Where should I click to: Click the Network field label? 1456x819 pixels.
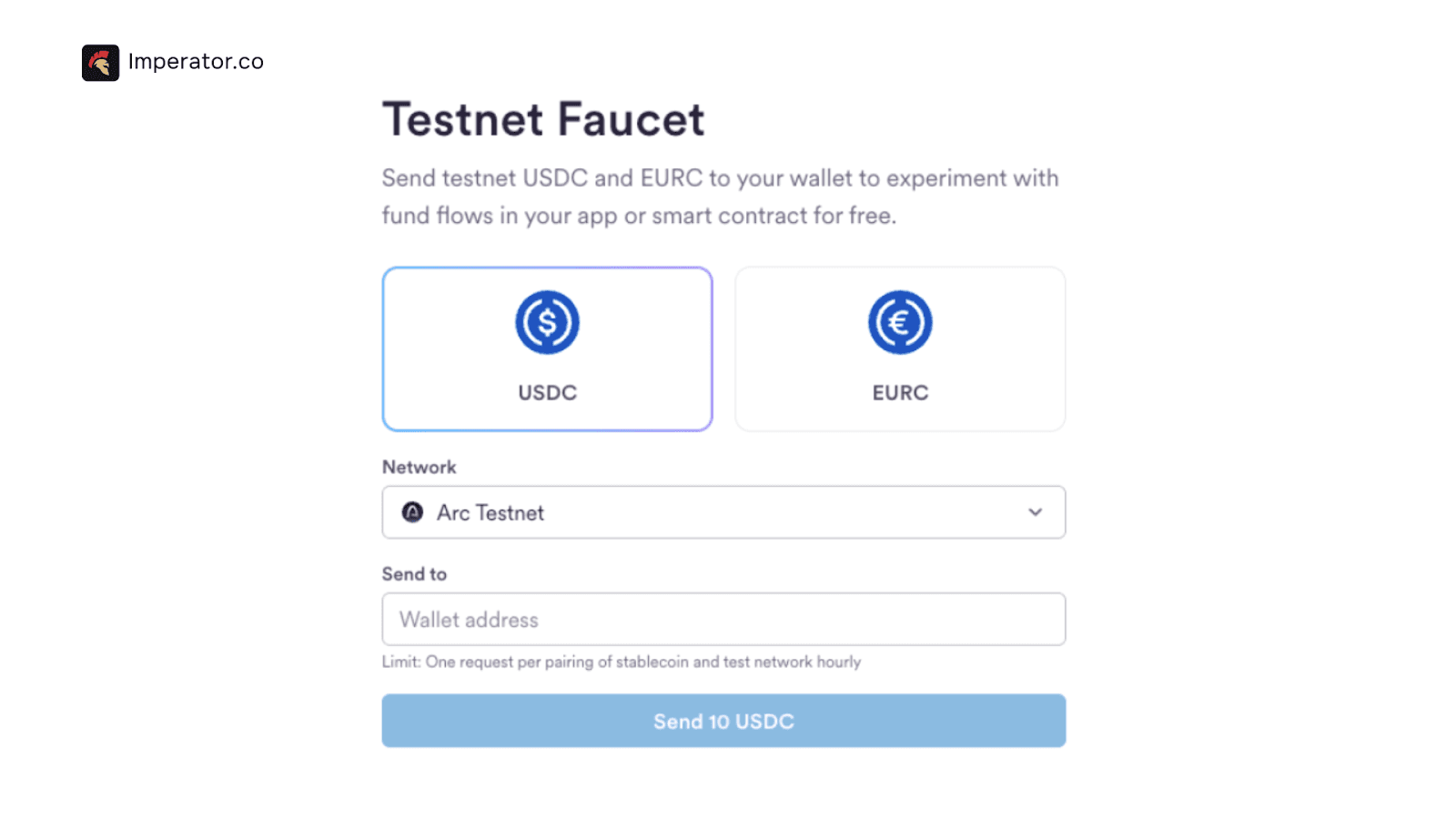click(x=419, y=467)
